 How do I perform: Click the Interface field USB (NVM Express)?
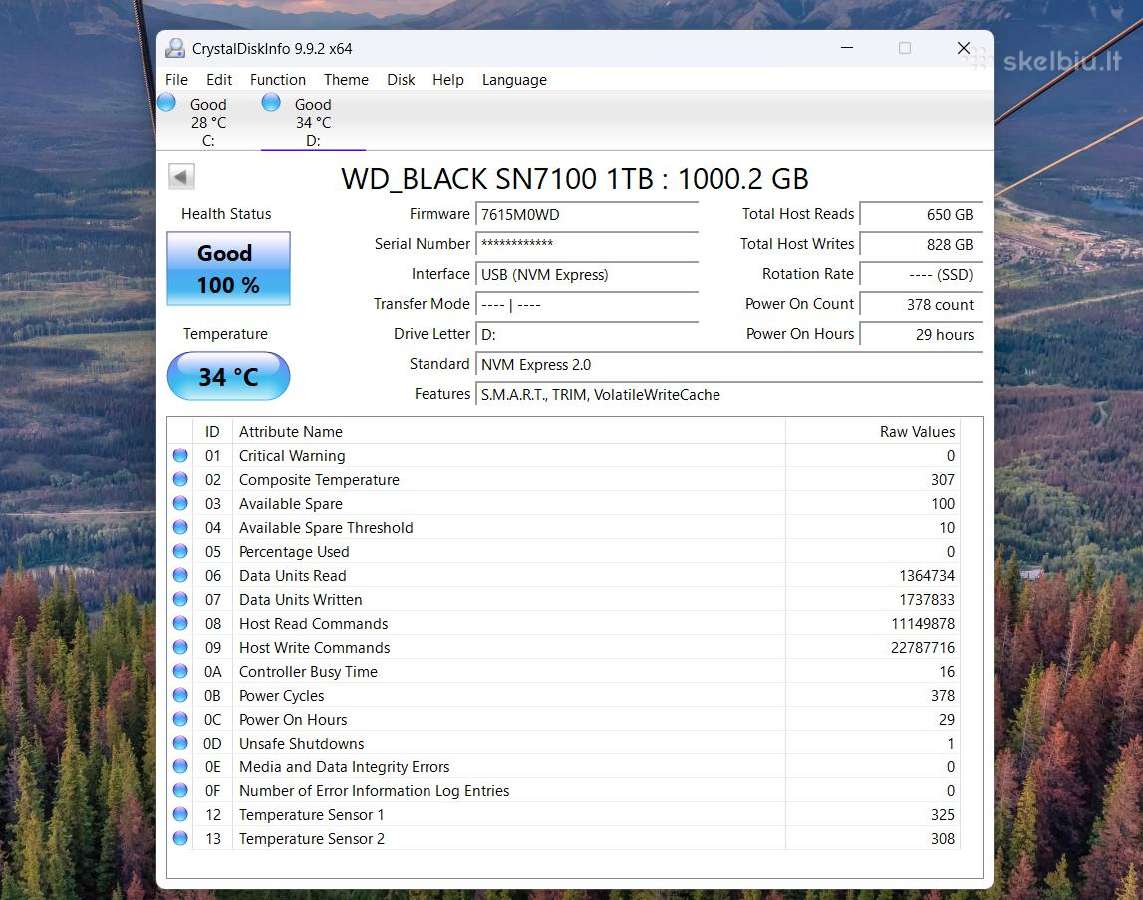pyautogui.click(x=587, y=274)
